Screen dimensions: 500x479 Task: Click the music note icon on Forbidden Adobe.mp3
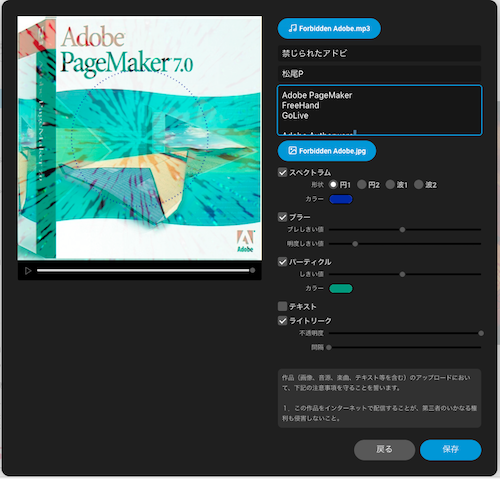click(x=293, y=28)
